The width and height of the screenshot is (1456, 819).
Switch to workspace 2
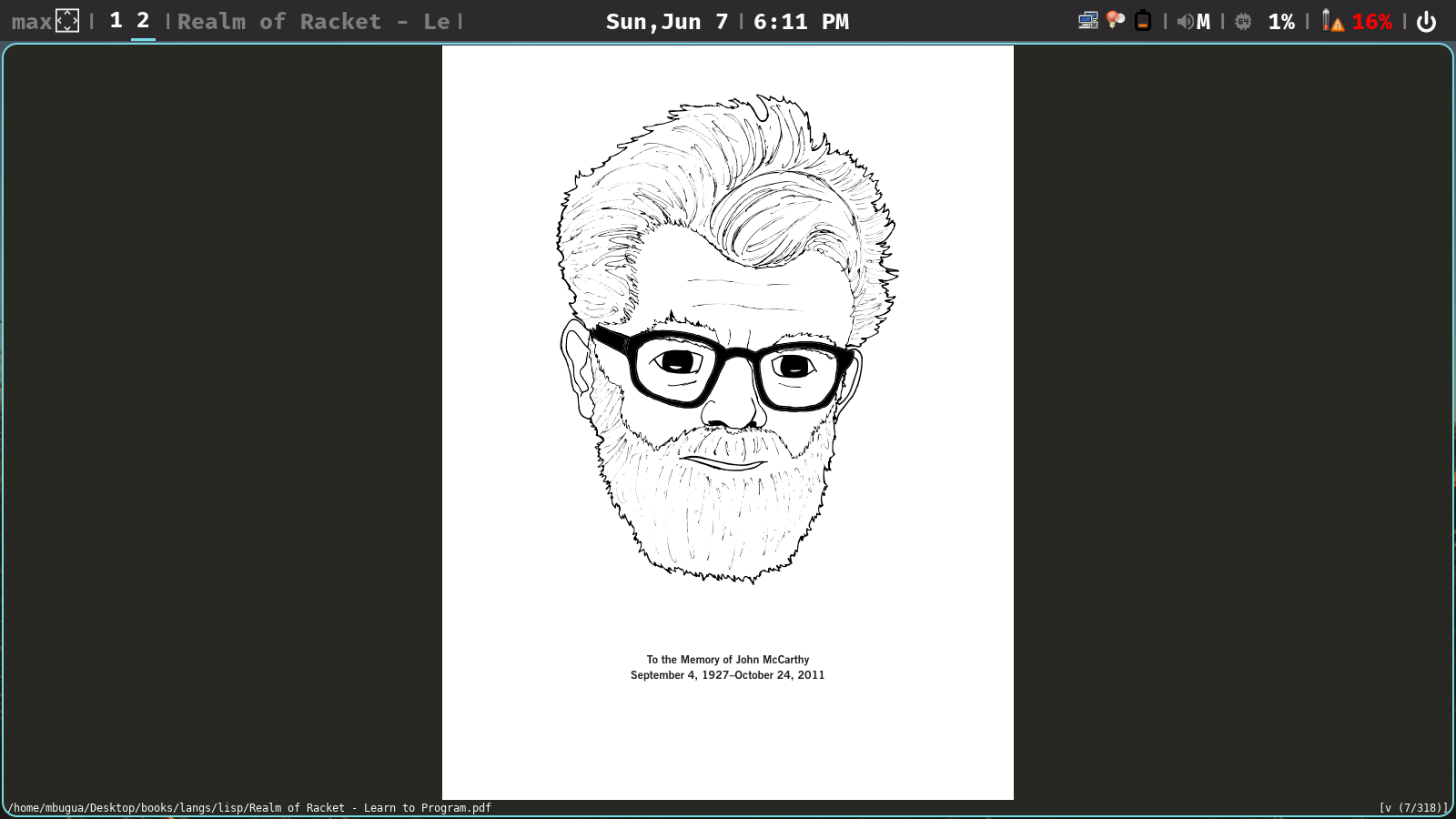(x=143, y=21)
